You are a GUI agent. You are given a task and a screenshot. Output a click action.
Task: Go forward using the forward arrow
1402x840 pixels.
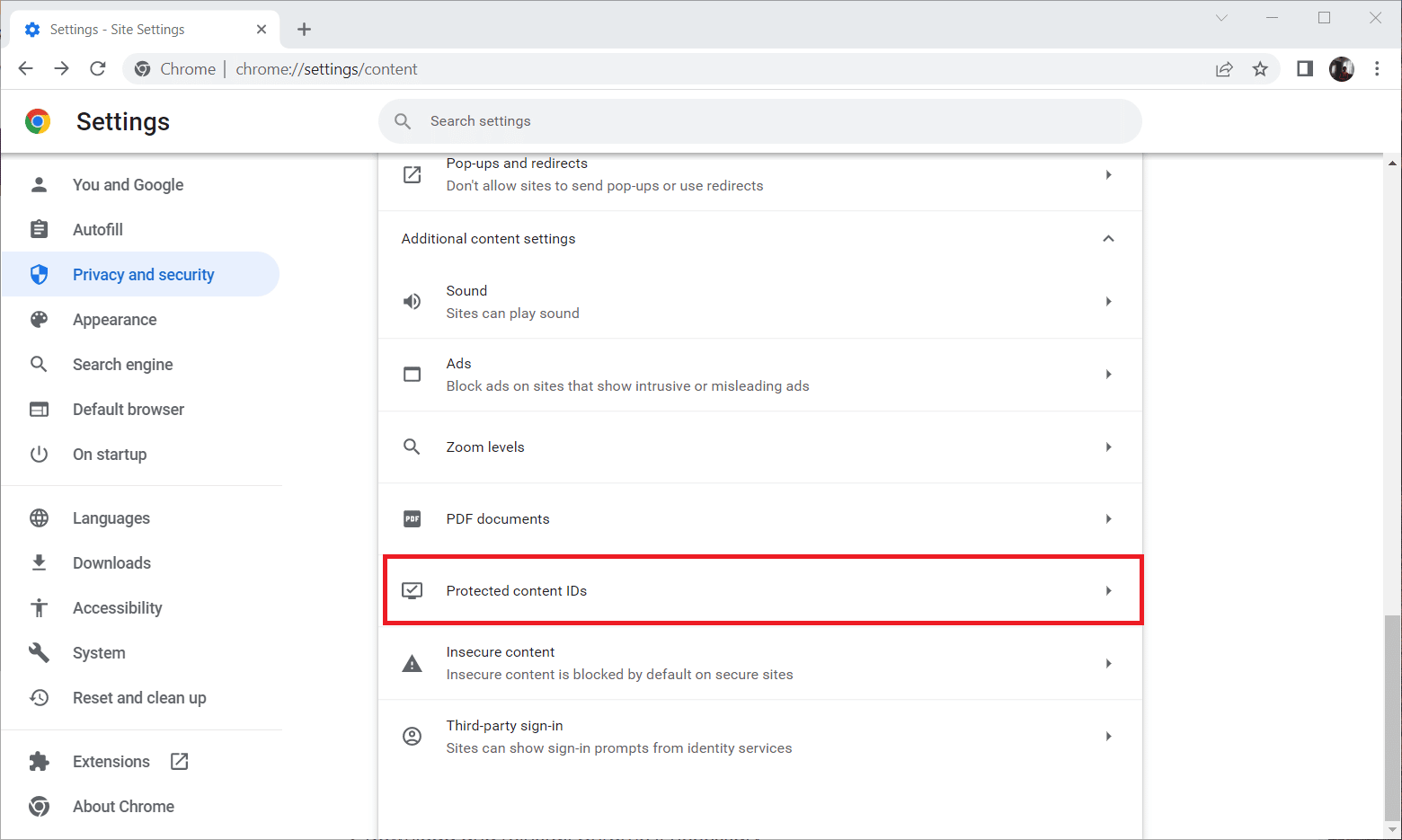coord(61,68)
